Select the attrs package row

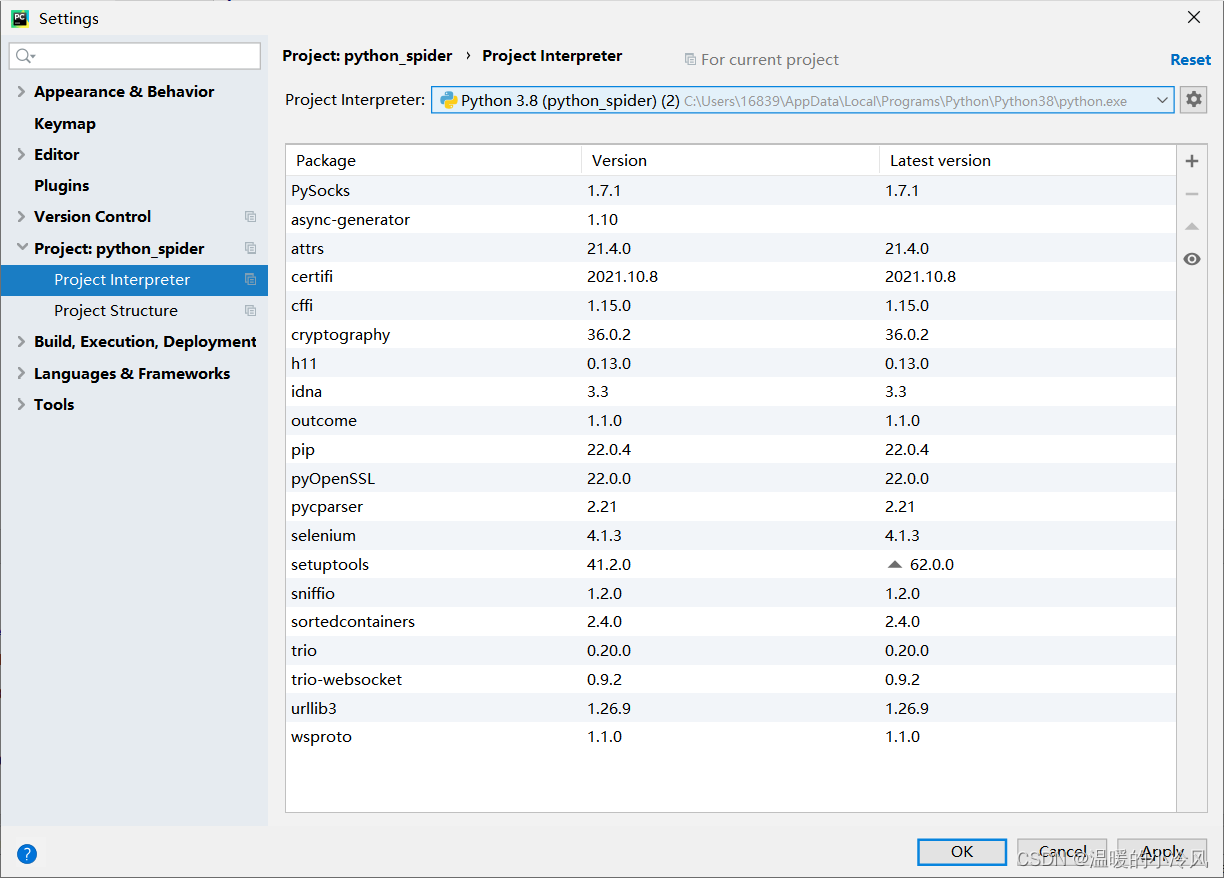coord(731,249)
